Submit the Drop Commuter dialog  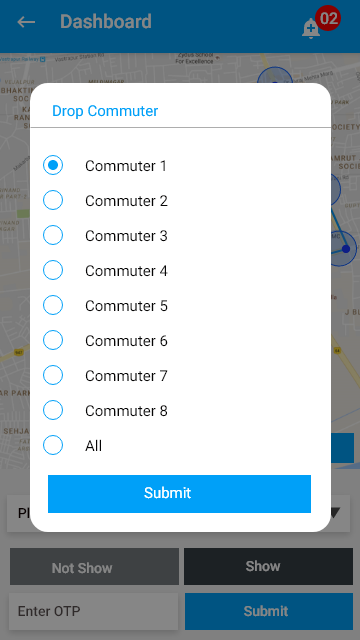point(179,493)
